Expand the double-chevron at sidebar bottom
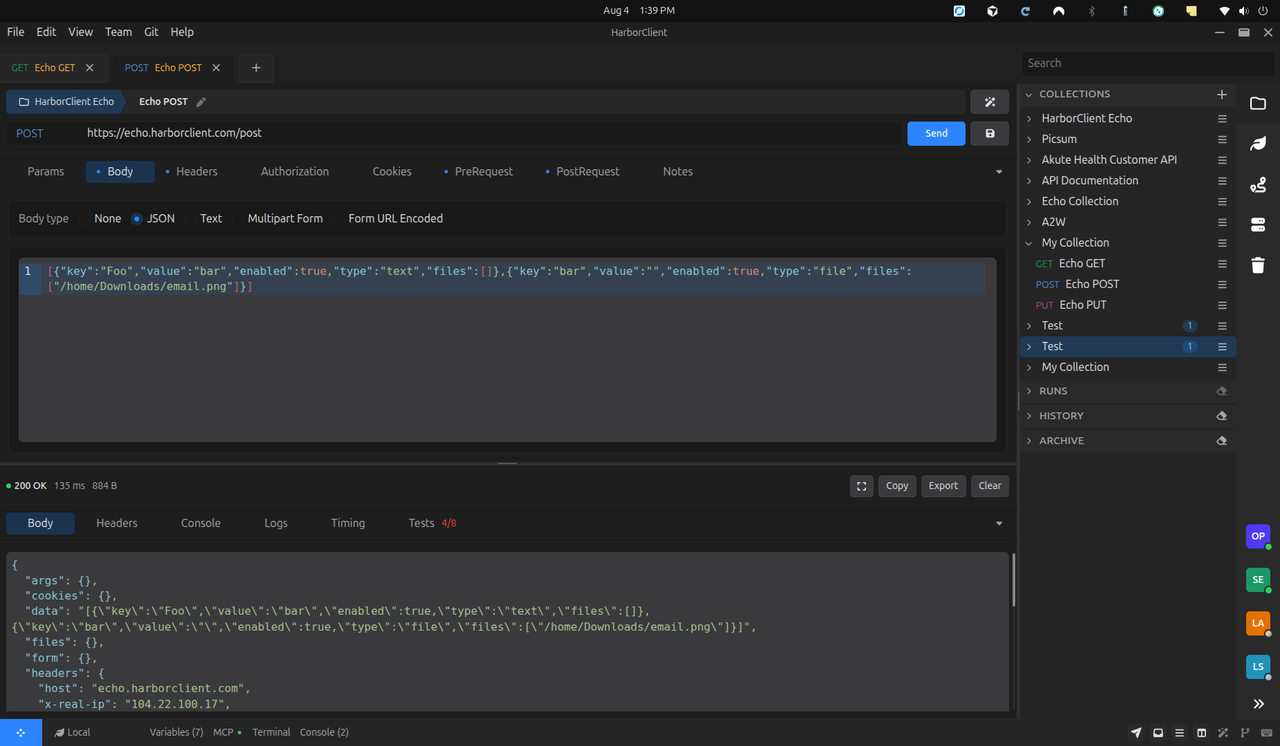 pyautogui.click(x=1258, y=704)
